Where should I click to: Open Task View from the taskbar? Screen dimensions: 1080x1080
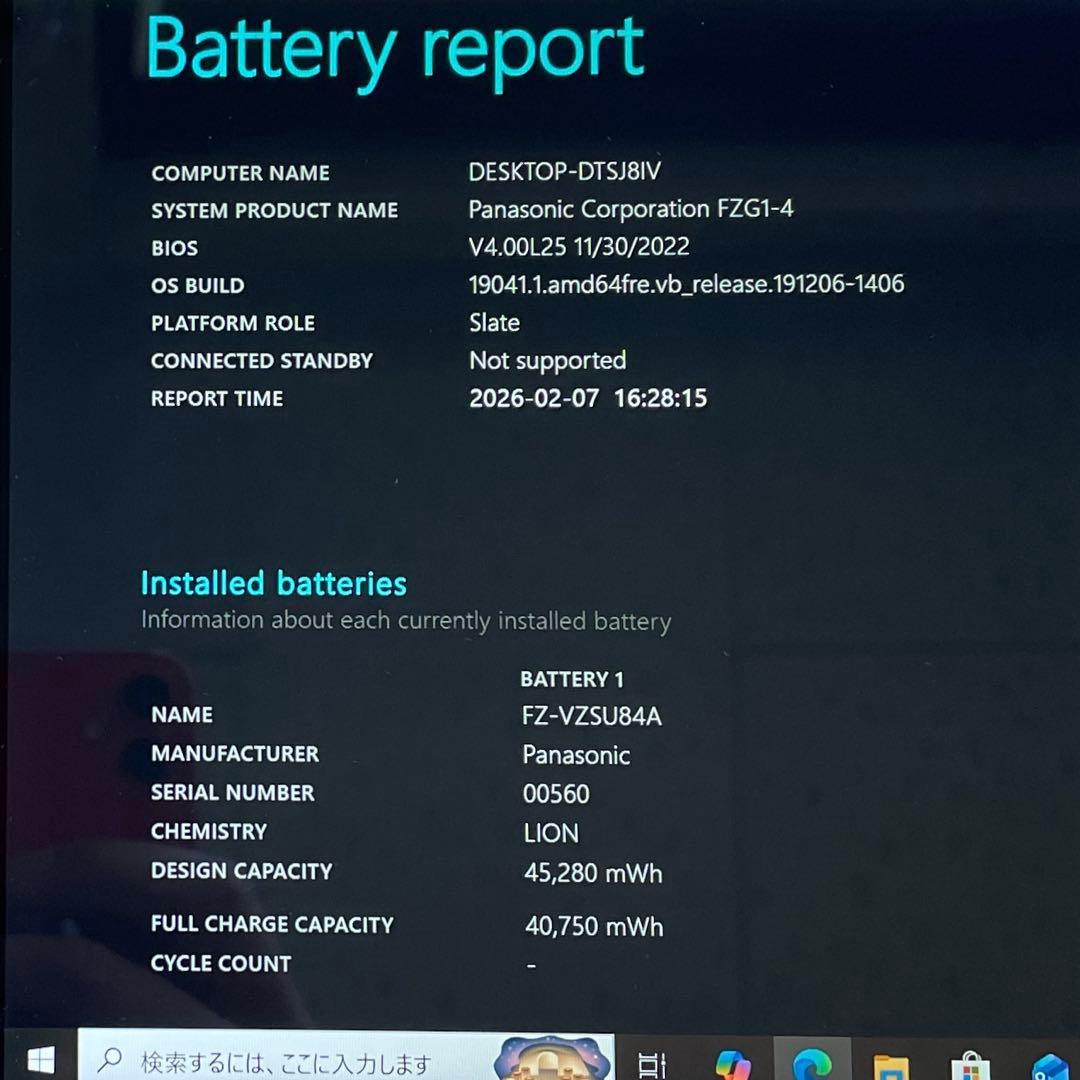652,1064
